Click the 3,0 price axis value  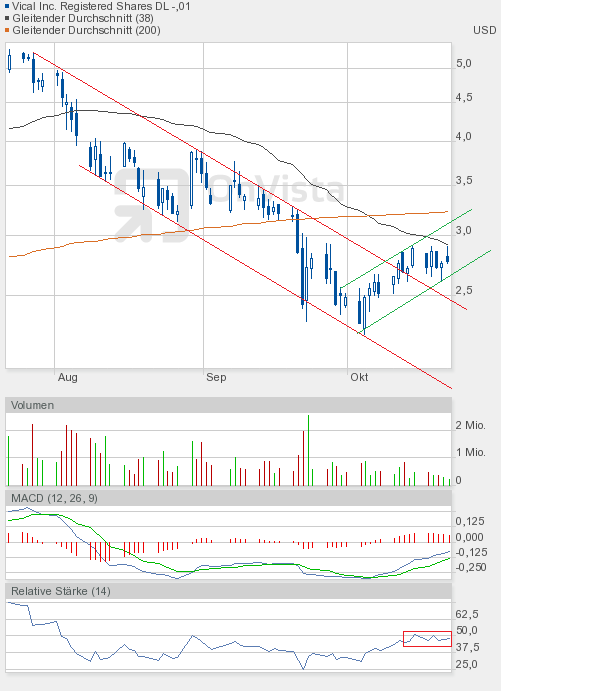pyautogui.click(x=463, y=230)
